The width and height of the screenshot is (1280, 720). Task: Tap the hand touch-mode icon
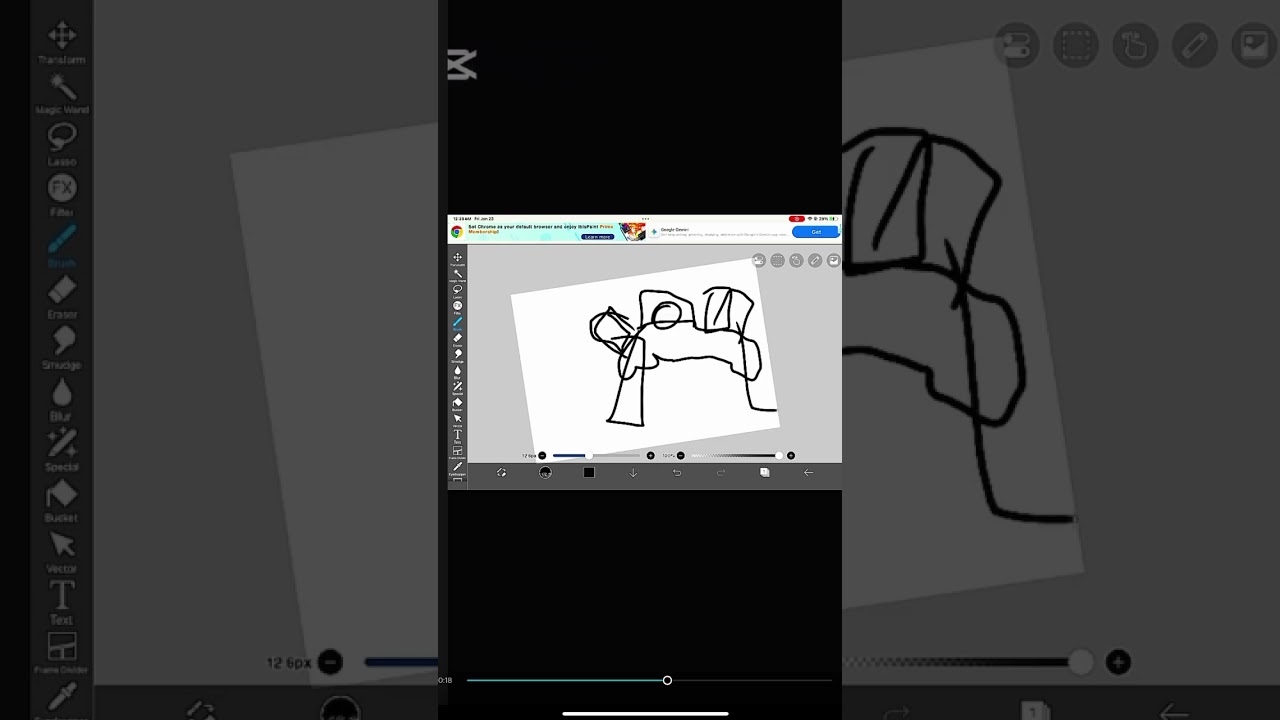796,261
